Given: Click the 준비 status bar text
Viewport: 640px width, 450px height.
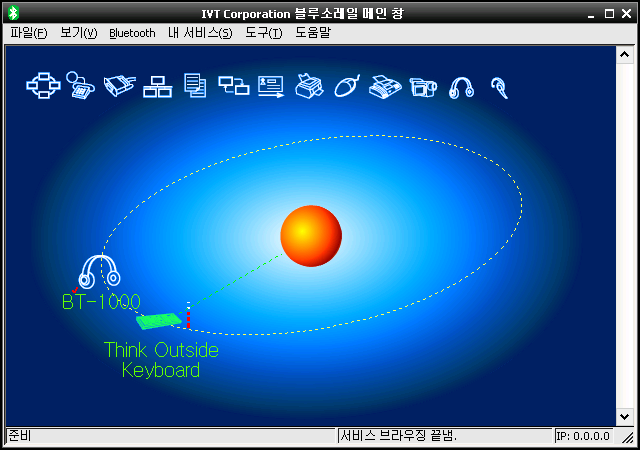Looking at the screenshot, I should (x=20, y=436).
